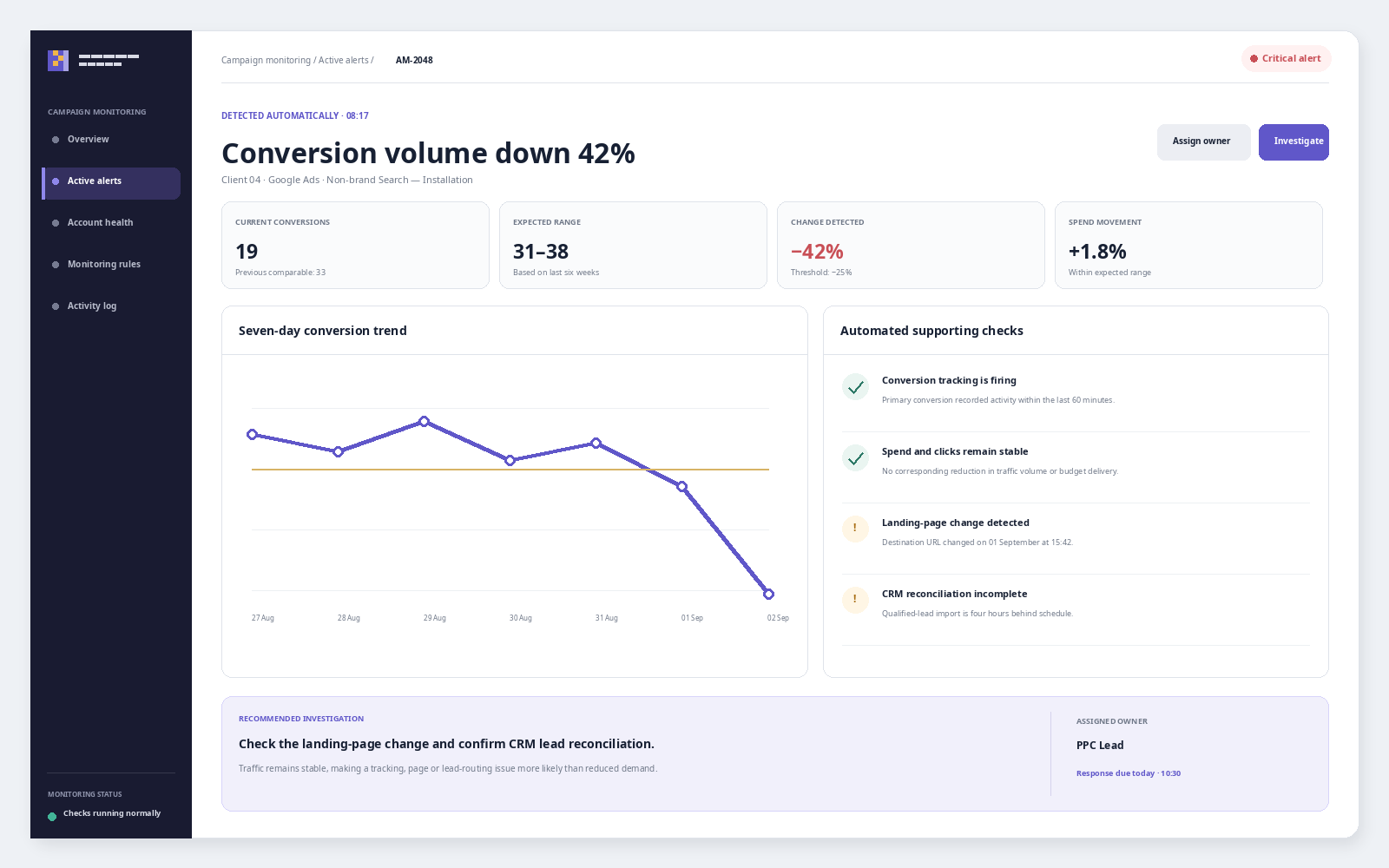Click 'Conversion volume down 42%' title
Viewport: 1389px width, 868px height.
point(428,154)
